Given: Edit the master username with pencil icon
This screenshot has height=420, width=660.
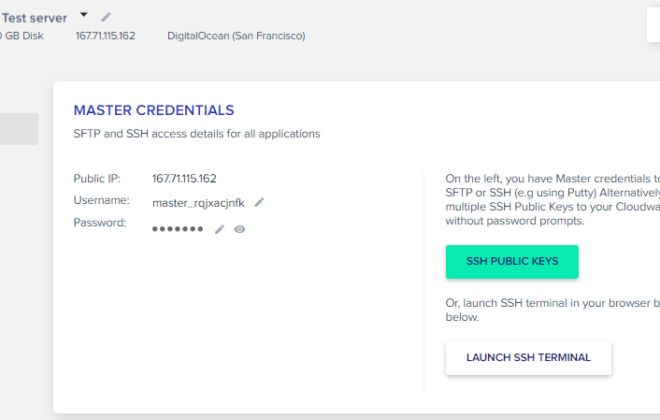Looking at the screenshot, I should [x=259, y=202].
